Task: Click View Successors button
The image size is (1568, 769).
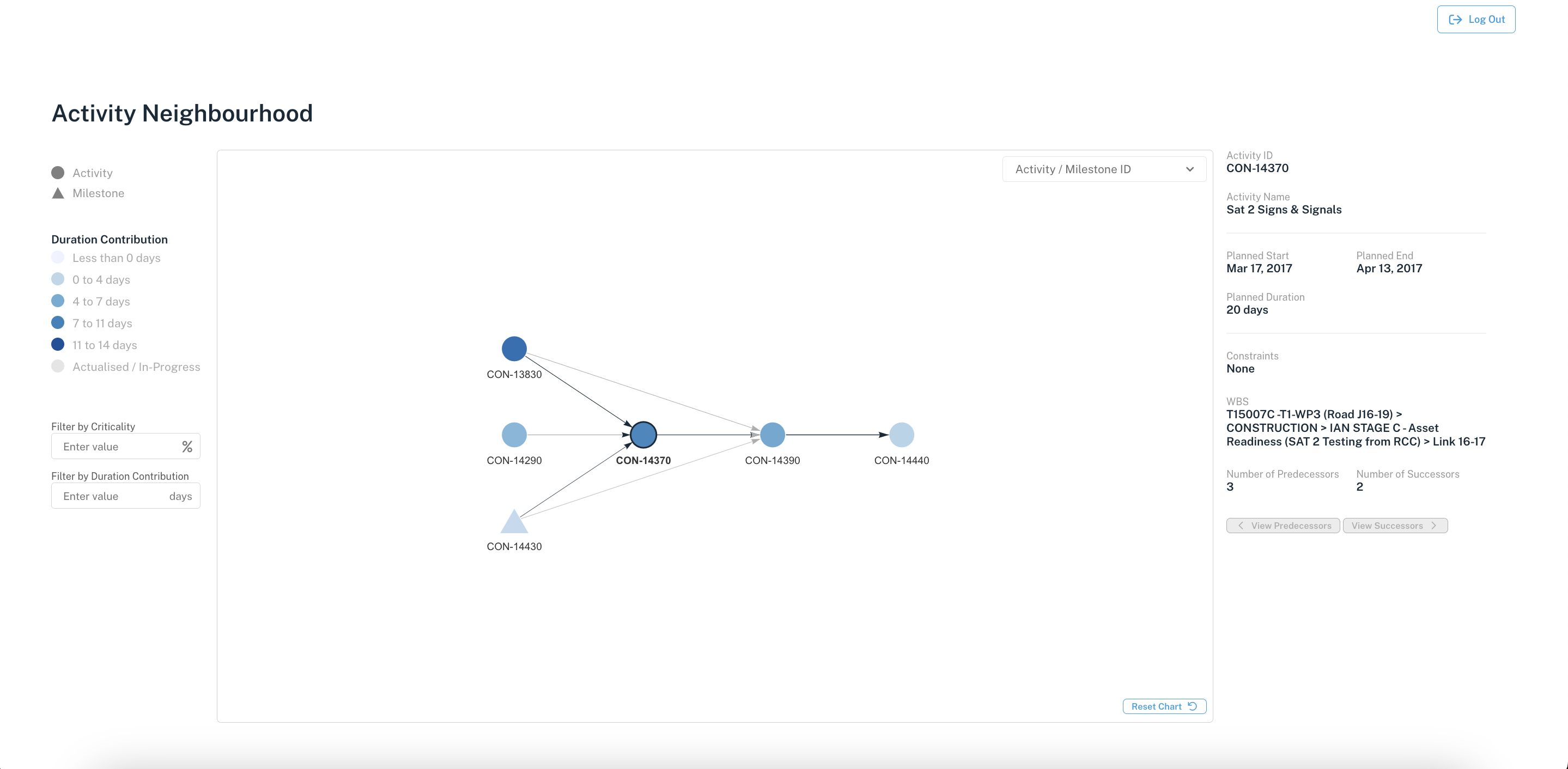Action: point(1395,526)
